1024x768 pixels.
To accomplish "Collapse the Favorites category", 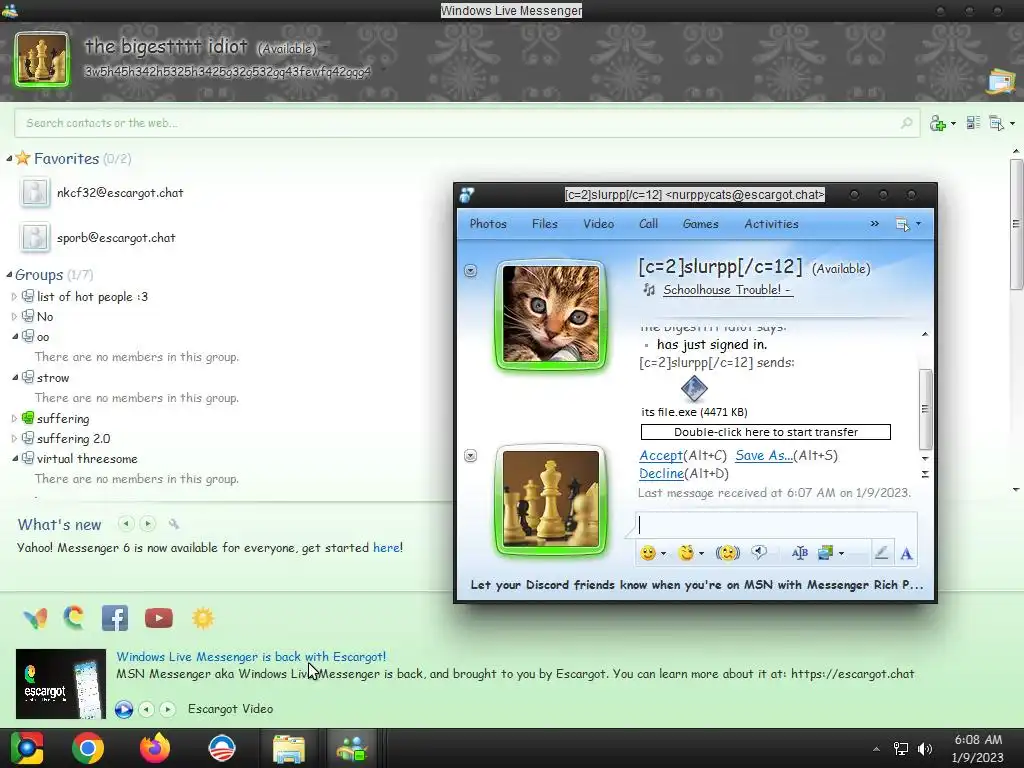I will pyautogui.click(x=9, y=159).
